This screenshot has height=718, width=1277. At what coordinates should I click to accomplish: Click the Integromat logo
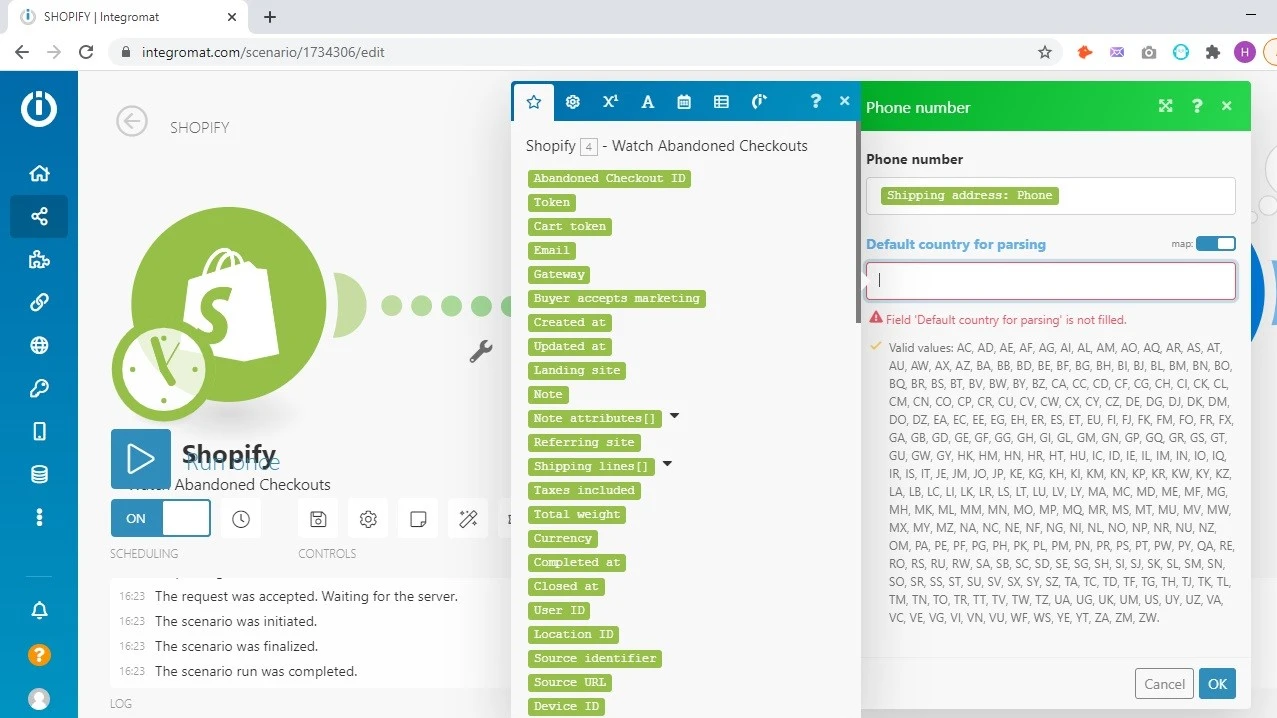coord(39,108)
